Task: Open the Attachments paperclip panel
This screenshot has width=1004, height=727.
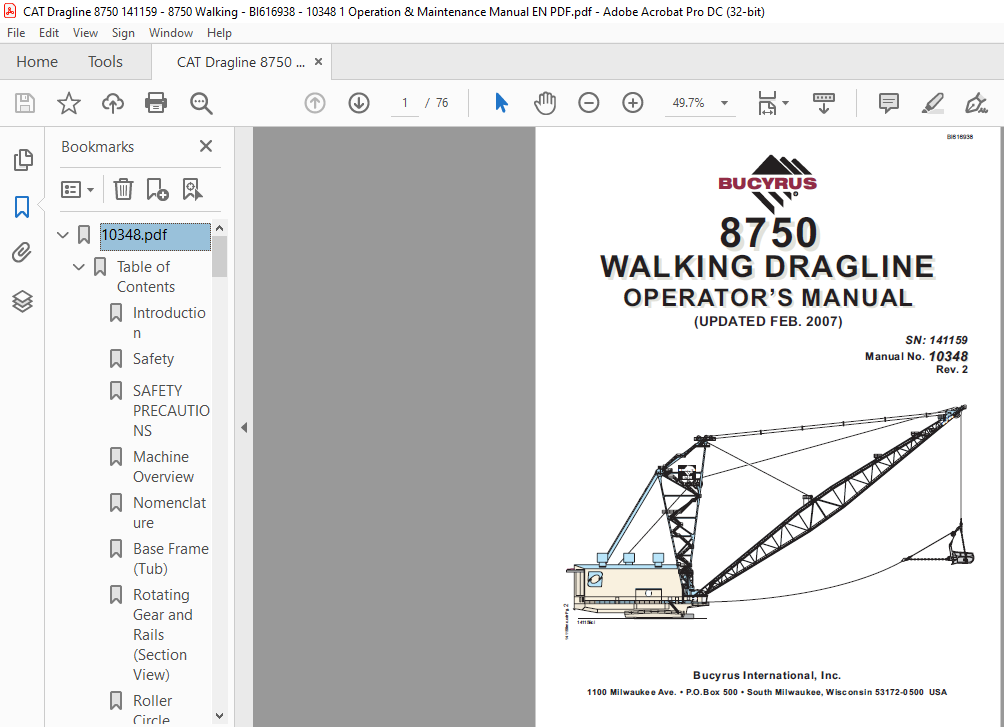Action: point(22,253)
